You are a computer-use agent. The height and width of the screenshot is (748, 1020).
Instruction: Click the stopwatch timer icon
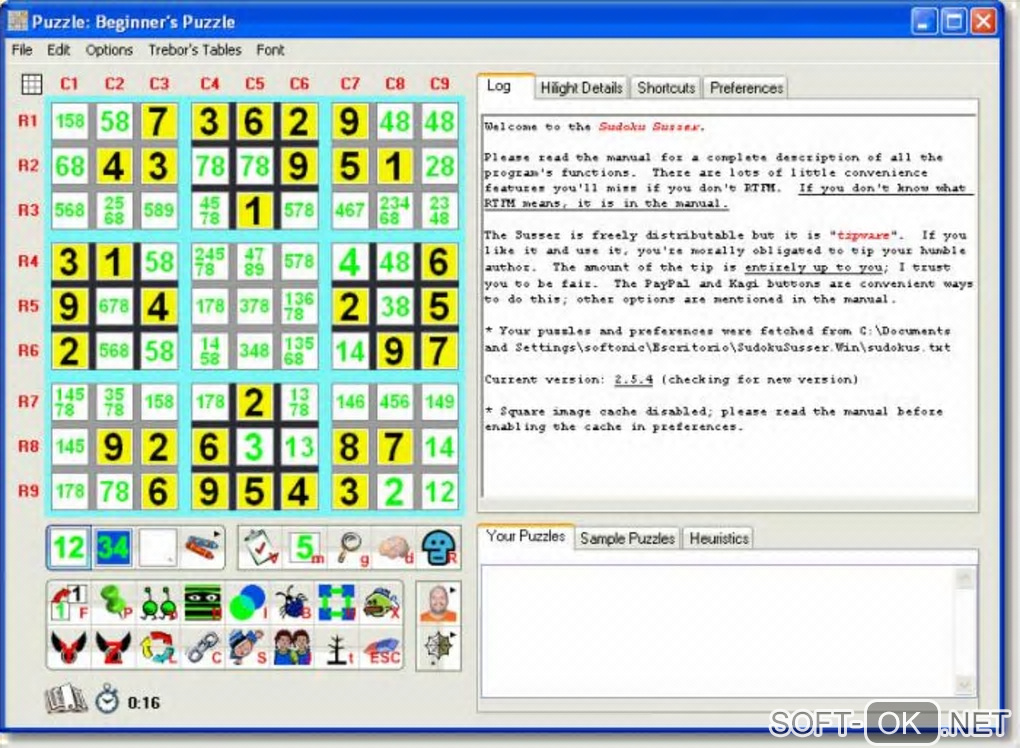click(107, 701)
